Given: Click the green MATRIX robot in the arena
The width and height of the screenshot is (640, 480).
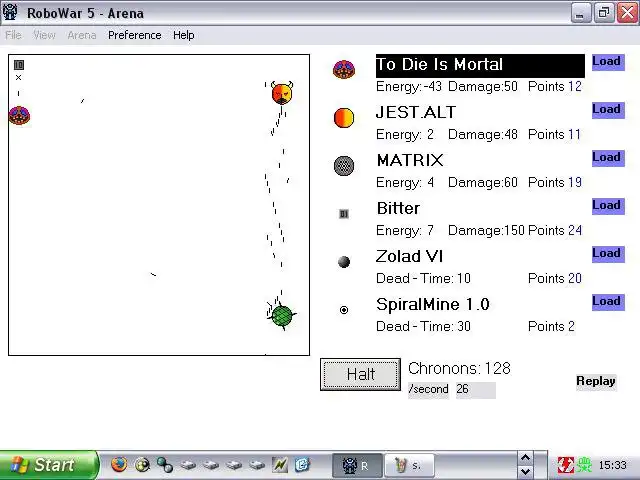Looking at the screenshot, I should 282,316.
